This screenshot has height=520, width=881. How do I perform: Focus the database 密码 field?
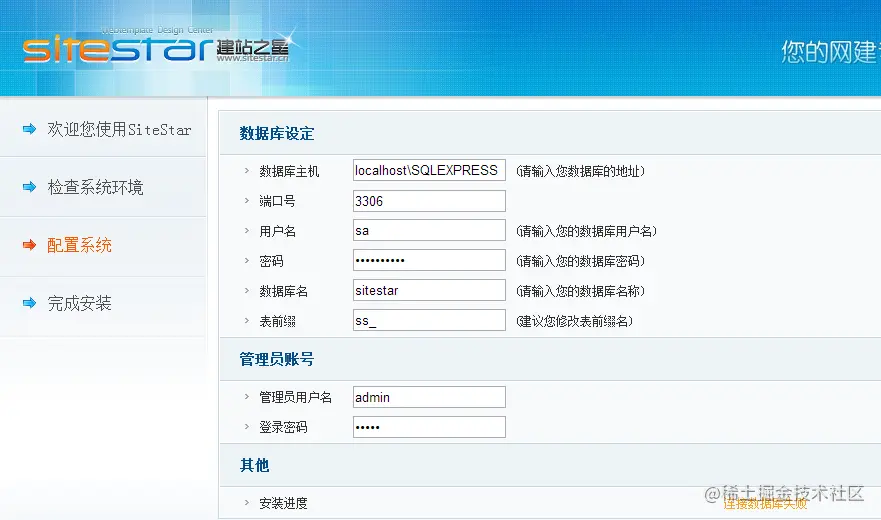[x=429, y=260]
